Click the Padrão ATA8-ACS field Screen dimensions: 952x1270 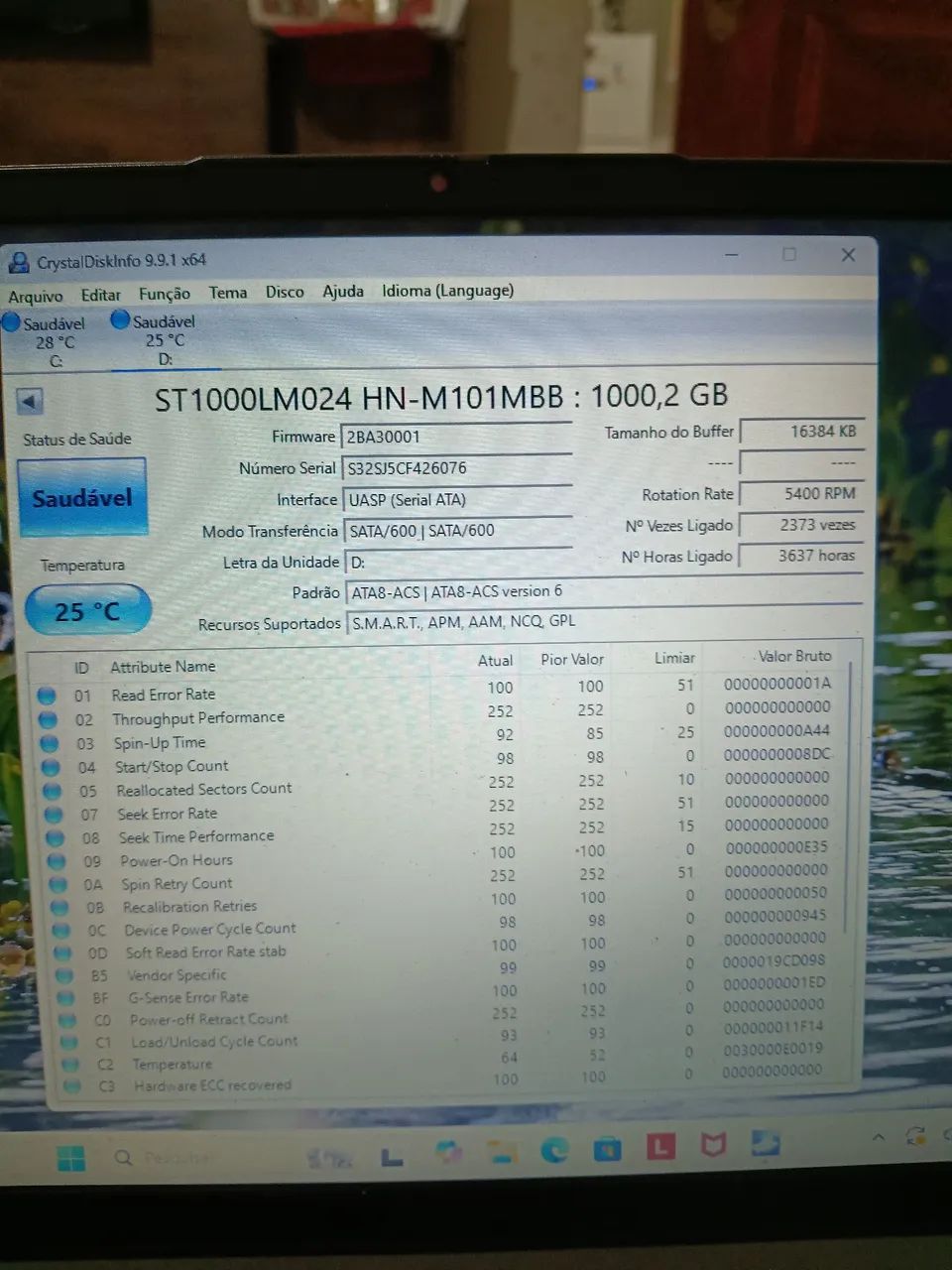[x=604, y=591]
